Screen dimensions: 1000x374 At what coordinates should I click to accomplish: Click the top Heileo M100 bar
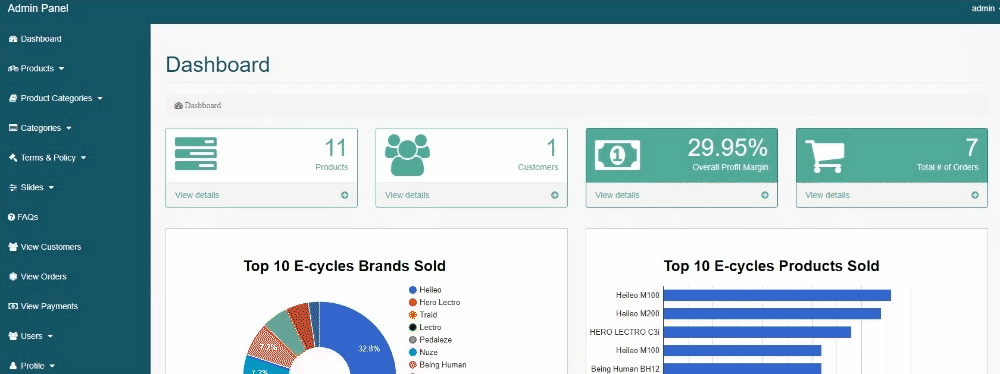(777, 295)
